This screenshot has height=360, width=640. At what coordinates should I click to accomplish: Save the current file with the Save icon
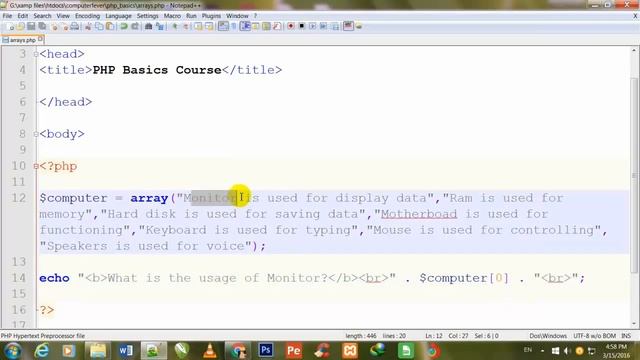click(31, 27)
